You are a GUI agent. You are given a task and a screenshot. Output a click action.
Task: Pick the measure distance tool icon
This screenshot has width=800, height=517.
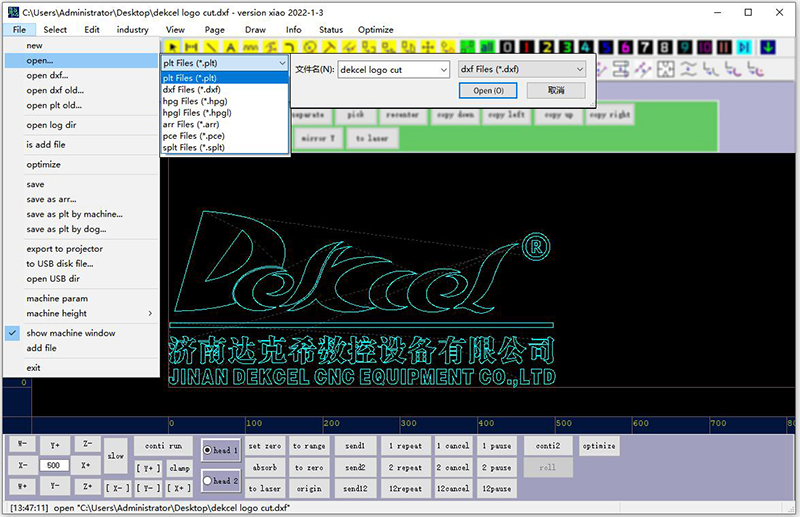click(x=192, y=47)
